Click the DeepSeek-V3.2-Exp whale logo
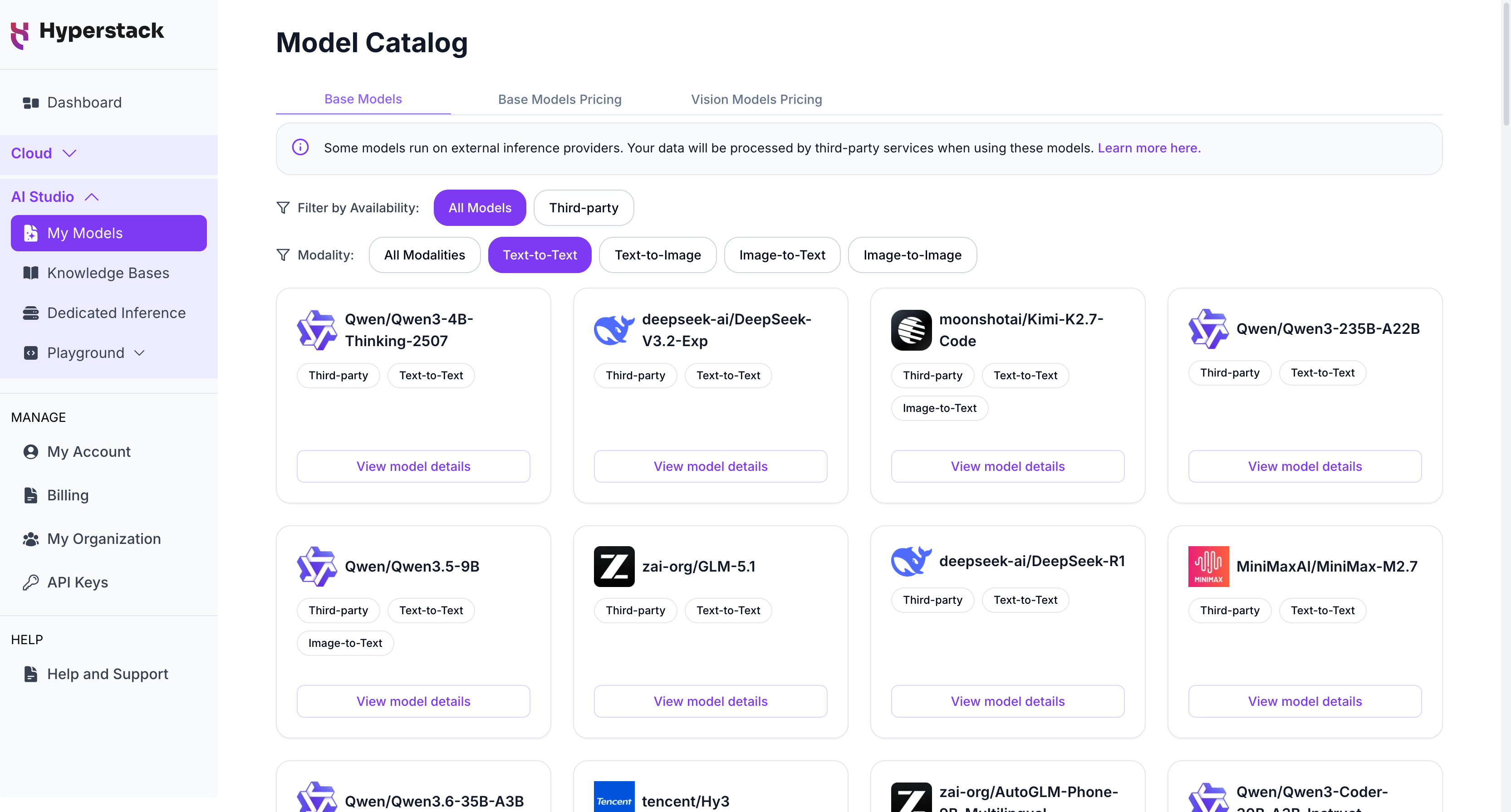Screen dimensions: 1511x812 point(614,330)
